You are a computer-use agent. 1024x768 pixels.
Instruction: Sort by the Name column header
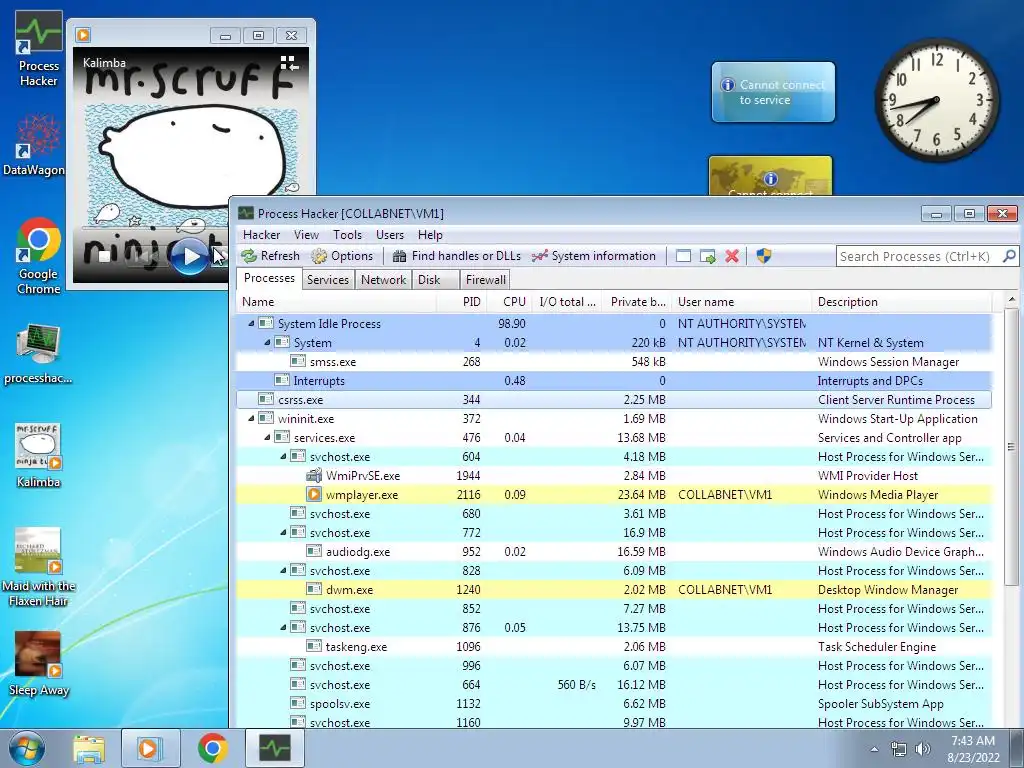click(337, 302)
